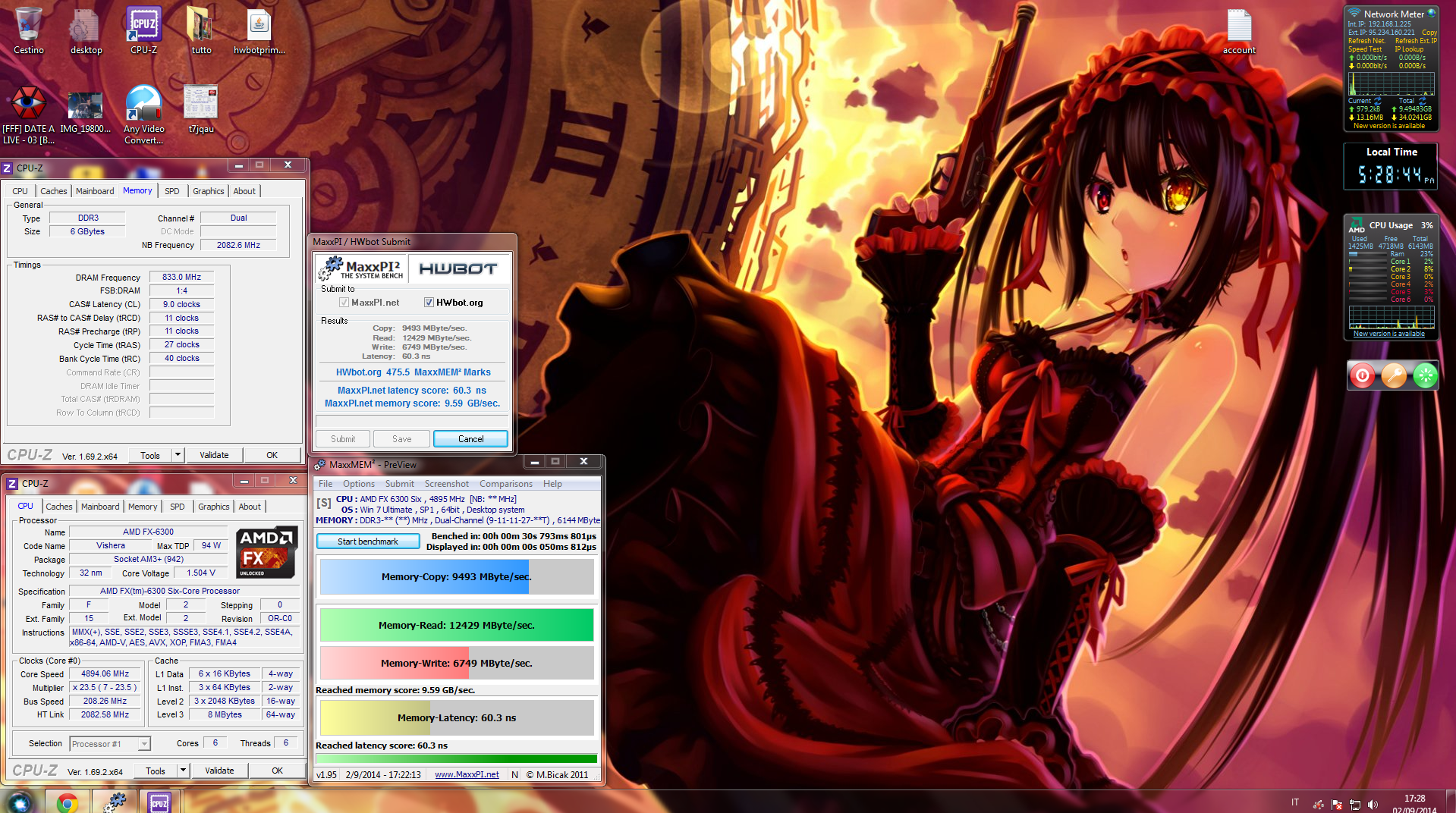Click the Windows Start orb

click(x=20, y=802)
